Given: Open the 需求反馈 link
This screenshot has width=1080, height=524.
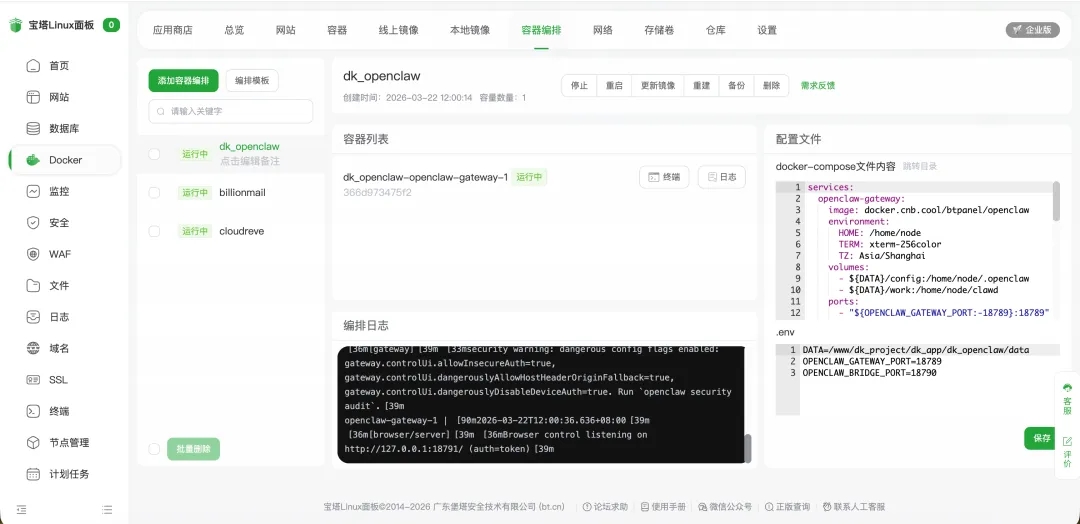Looking at the screenshot, I should pos(818,86).
